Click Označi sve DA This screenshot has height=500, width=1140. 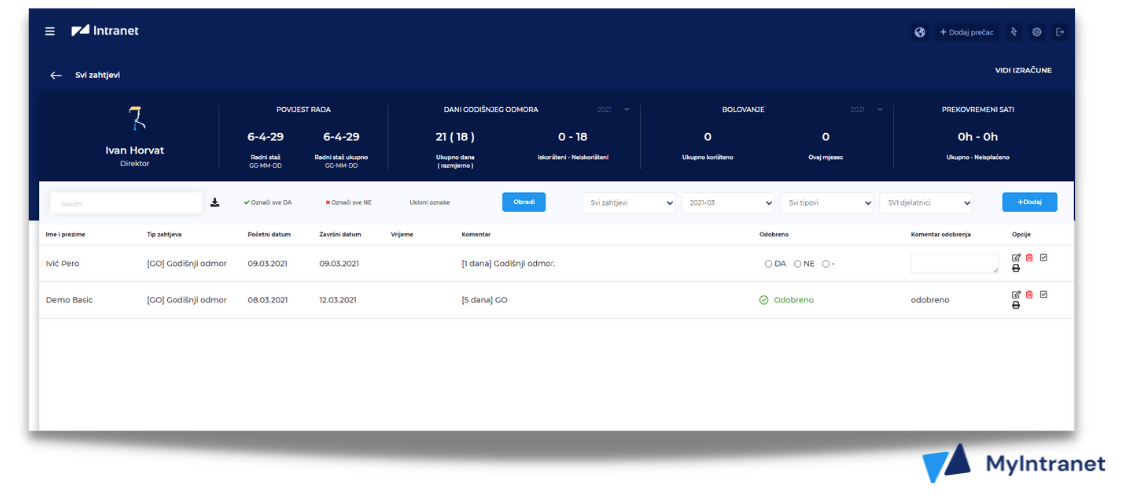point(268,202)
